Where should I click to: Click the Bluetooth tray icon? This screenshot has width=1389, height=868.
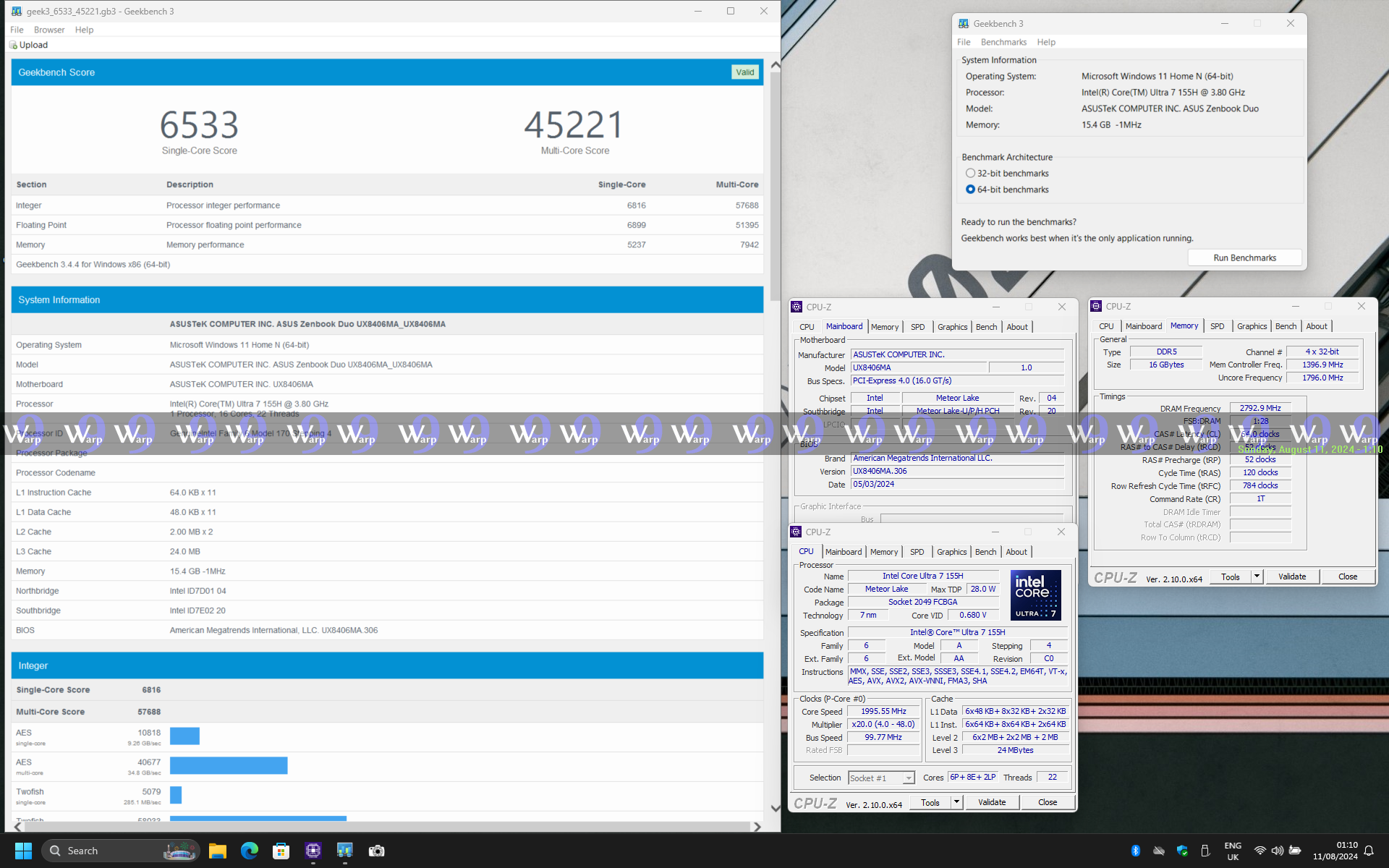1136,851
